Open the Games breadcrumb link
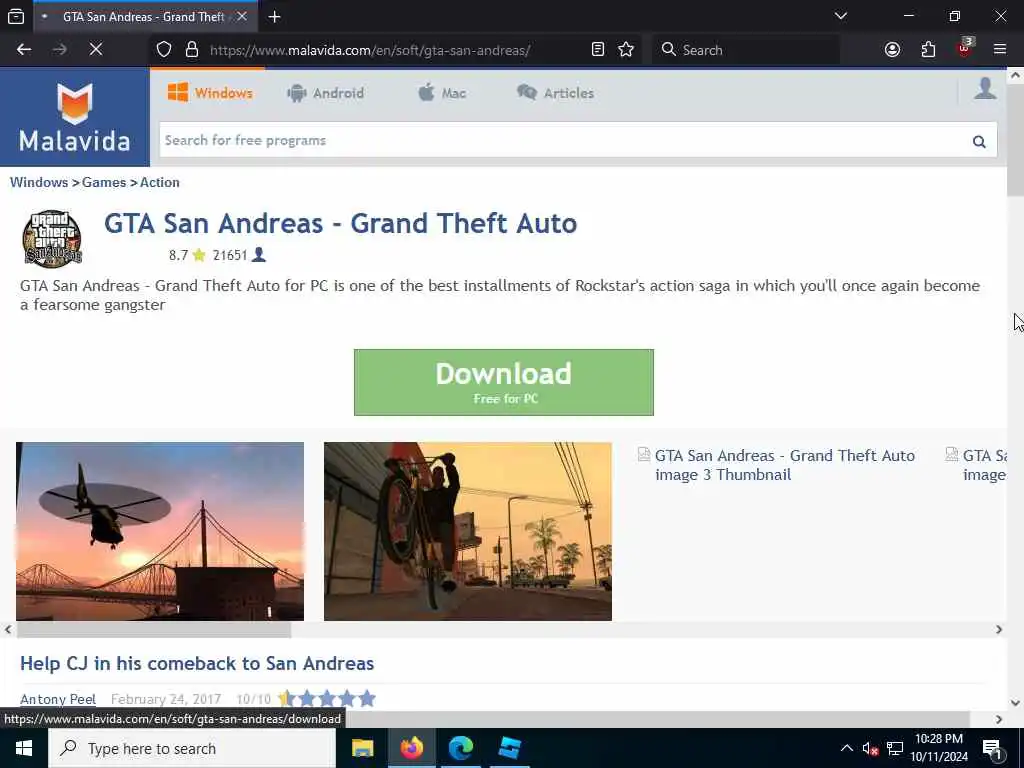1024x768 pixels. point(104,182)
